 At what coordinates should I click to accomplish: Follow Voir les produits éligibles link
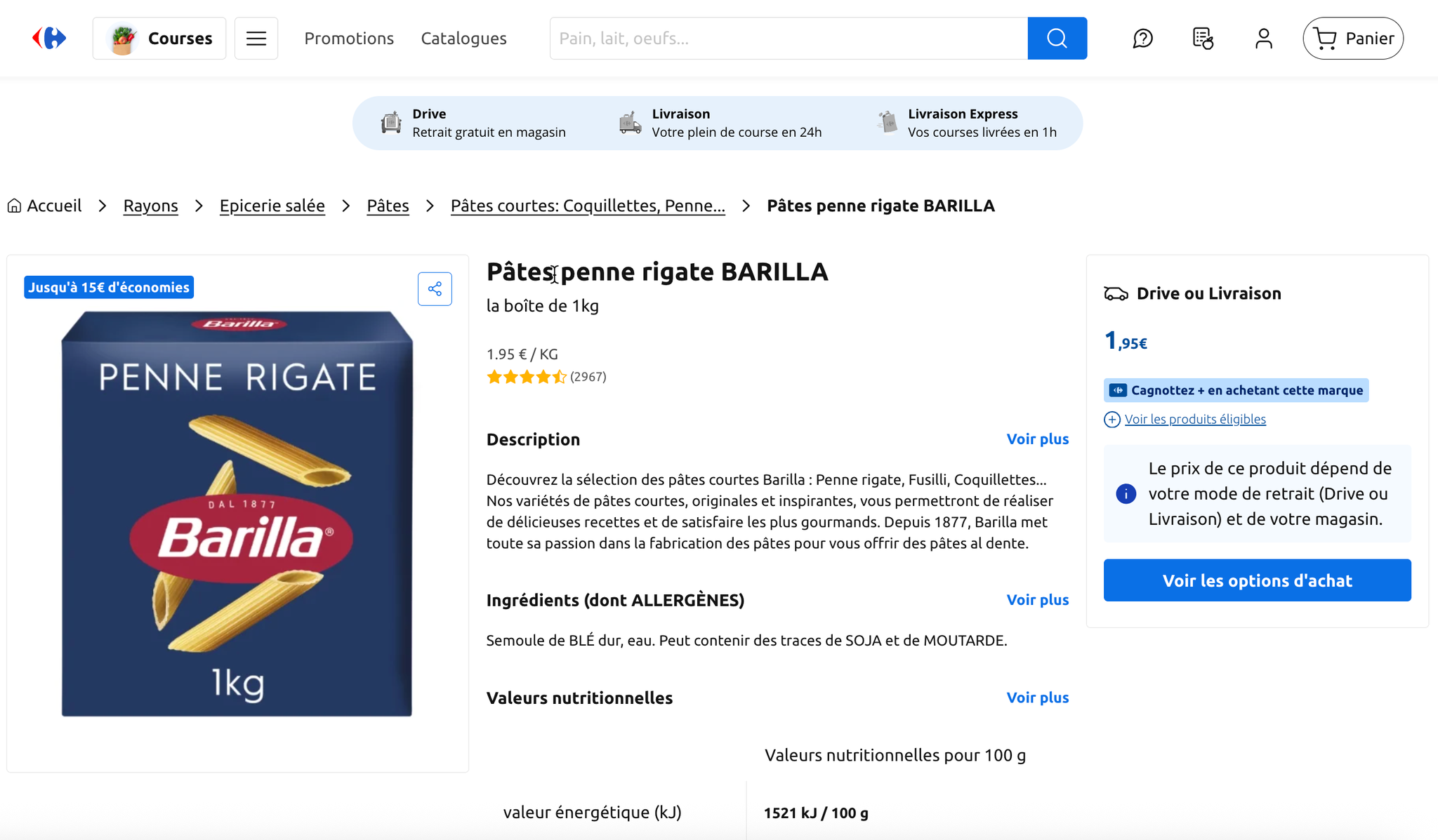1194,420
